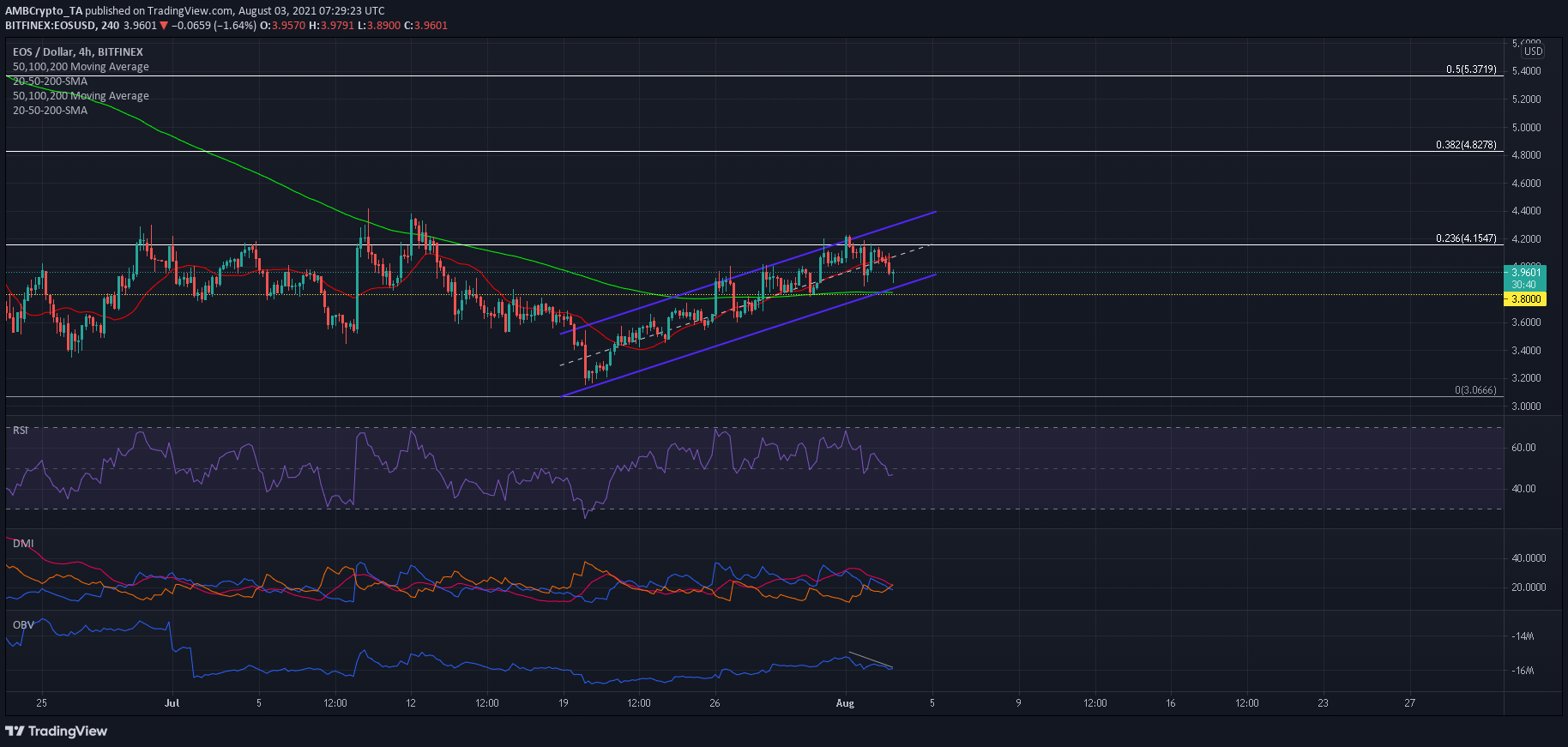
Task: Click the AMBCrypto_TA published header line
Action: pyautogui.click(x=195, y=11)
